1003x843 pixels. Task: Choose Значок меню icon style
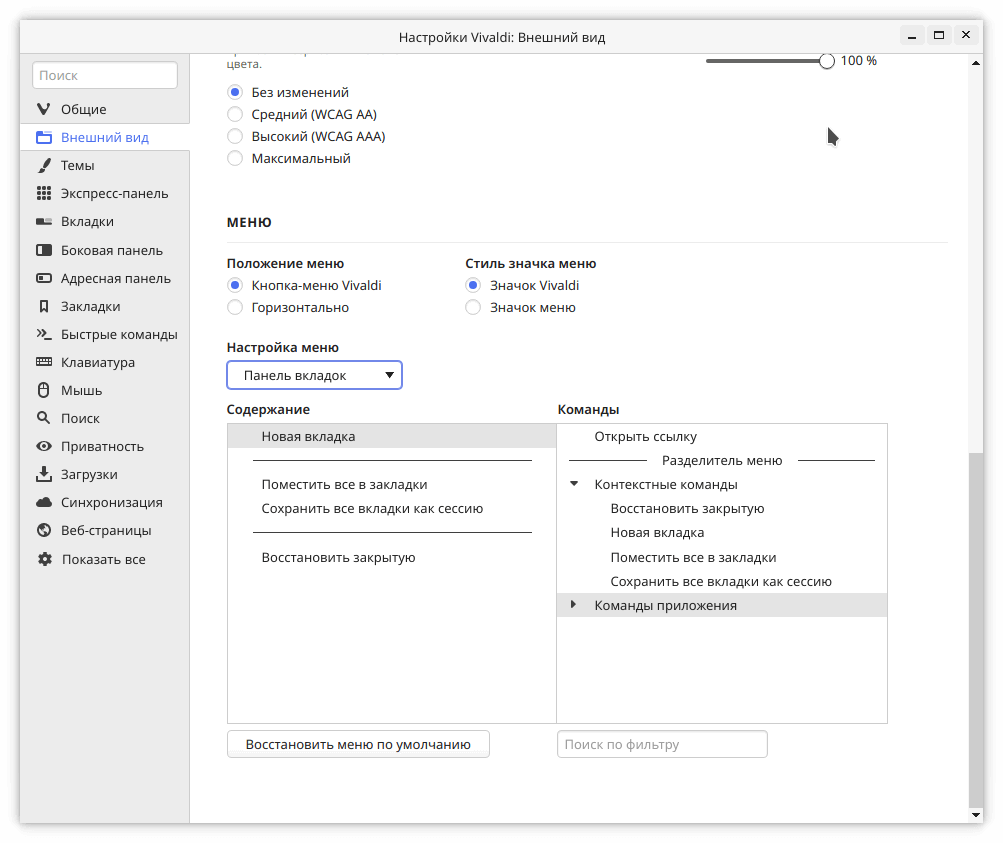(473, 308)
